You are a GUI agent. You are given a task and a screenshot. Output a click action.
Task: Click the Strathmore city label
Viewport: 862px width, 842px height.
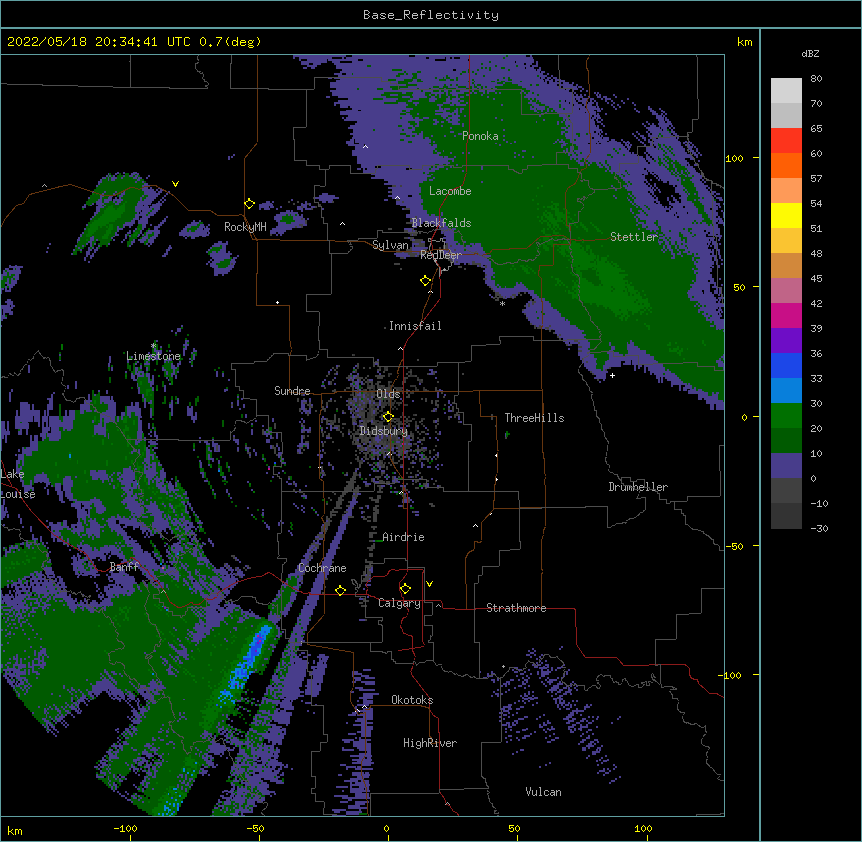pyautogui.click(x=516, y=608)
